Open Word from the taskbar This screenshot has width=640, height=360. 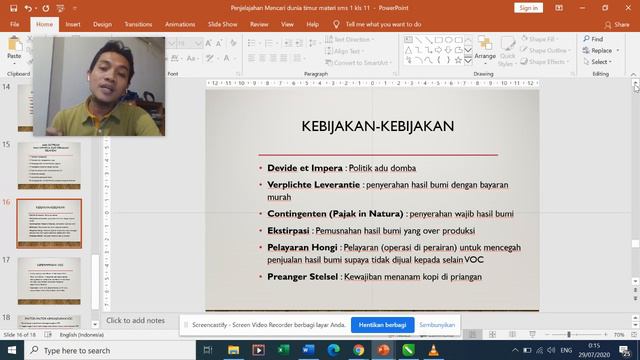308,350
